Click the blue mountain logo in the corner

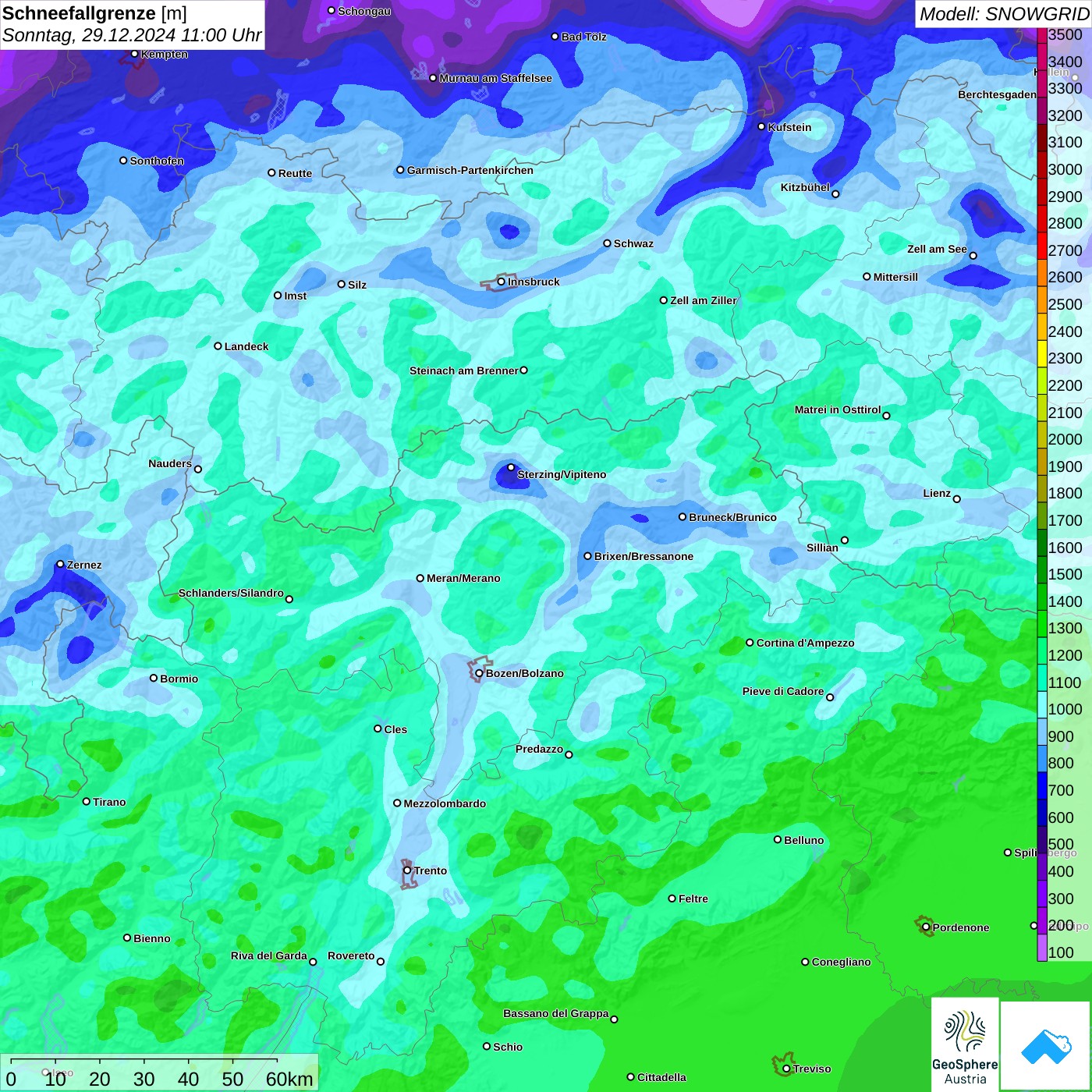click(x=1046, y=1046)
